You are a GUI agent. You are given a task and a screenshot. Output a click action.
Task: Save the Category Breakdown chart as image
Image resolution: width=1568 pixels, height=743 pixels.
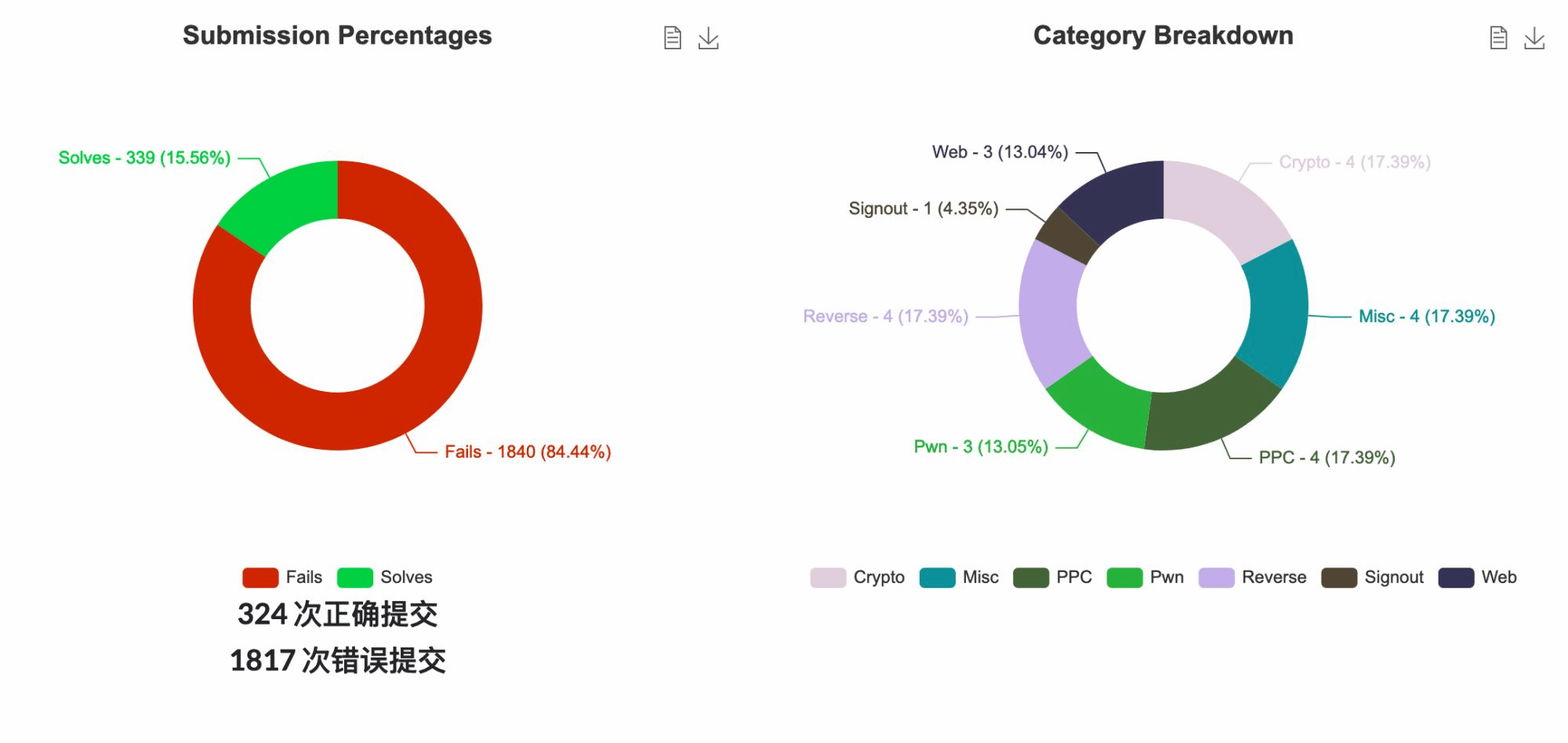1534,38
